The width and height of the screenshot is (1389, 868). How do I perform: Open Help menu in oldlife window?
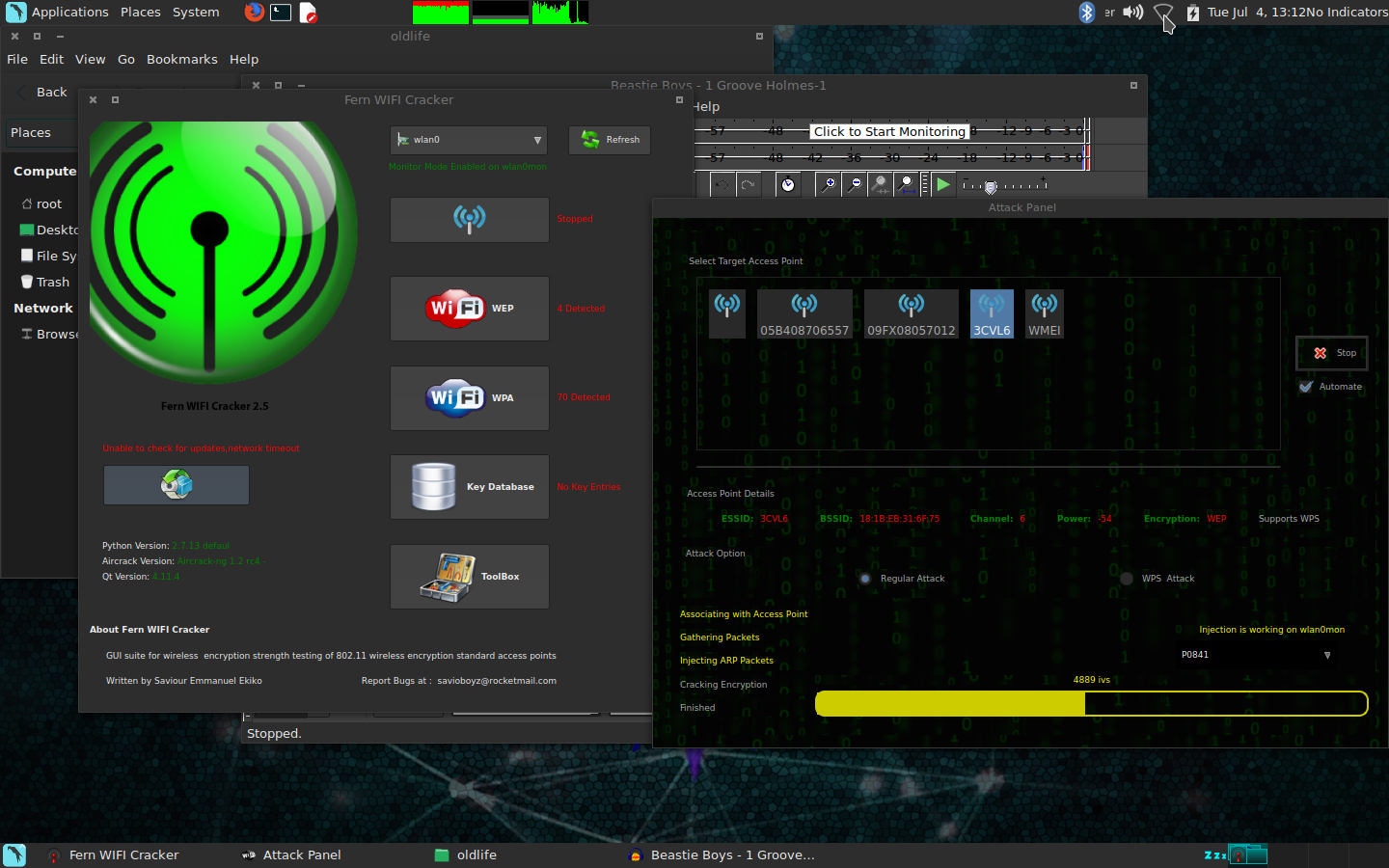244,59
